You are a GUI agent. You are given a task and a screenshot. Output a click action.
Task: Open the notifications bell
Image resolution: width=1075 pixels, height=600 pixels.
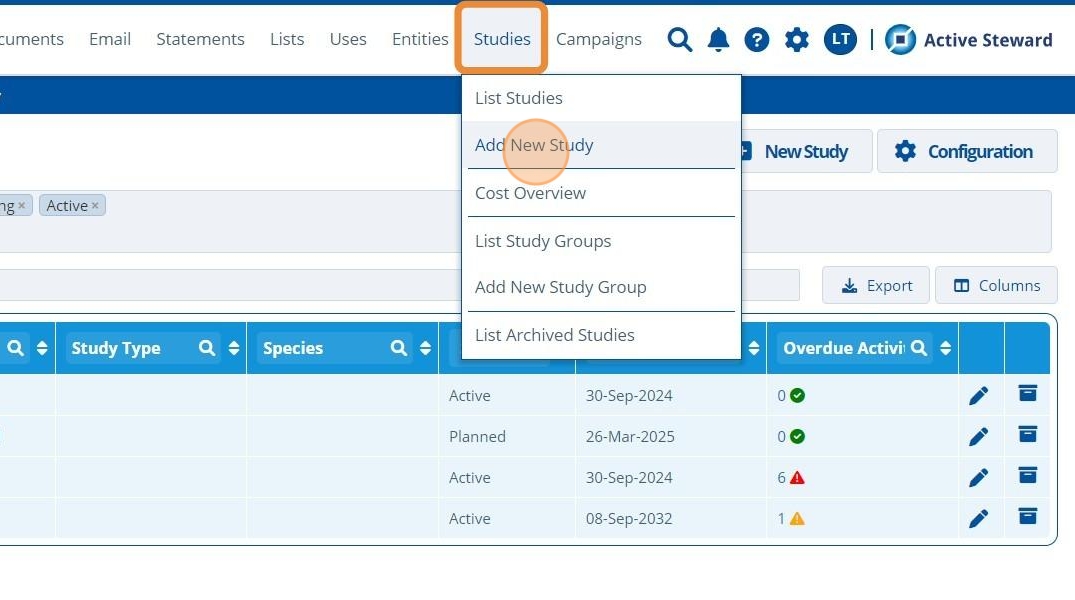click(x=718, y=40)
